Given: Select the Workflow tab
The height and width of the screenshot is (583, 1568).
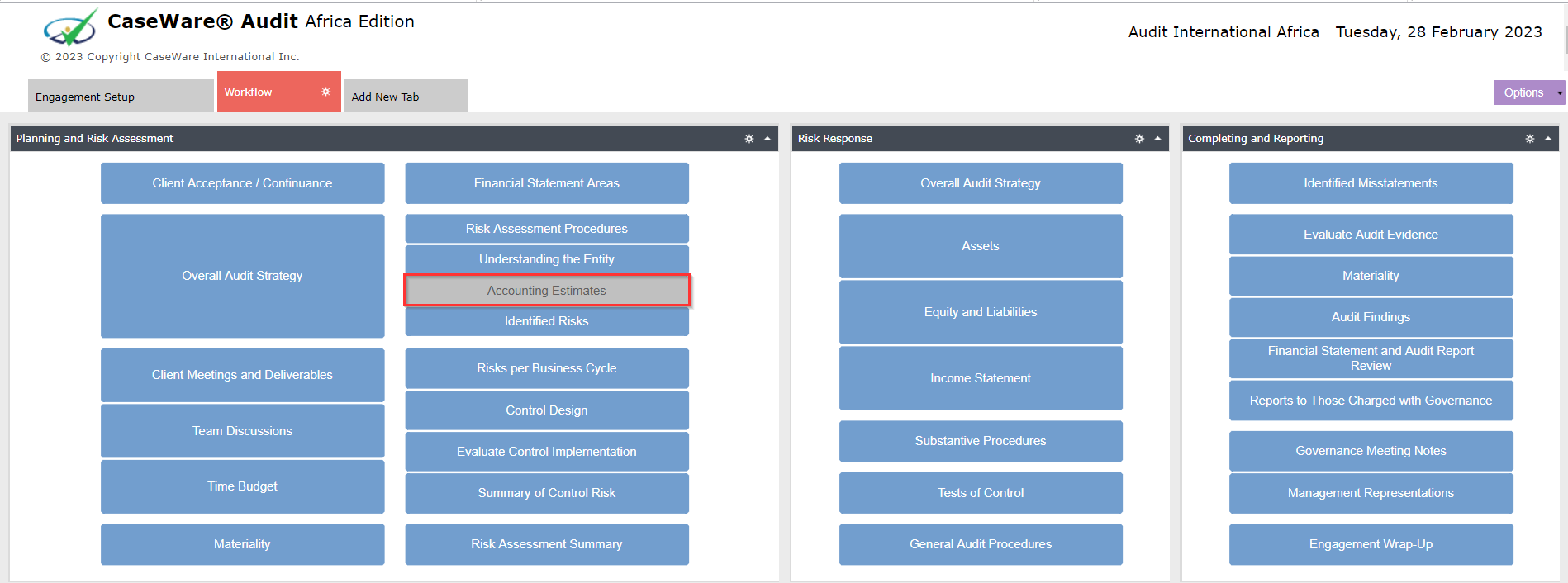Looking at the screenshot, I should 279,92.
